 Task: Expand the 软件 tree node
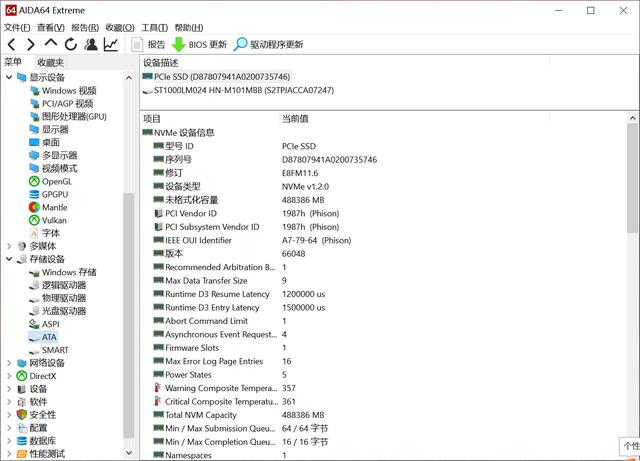click(x=9, y=402)
